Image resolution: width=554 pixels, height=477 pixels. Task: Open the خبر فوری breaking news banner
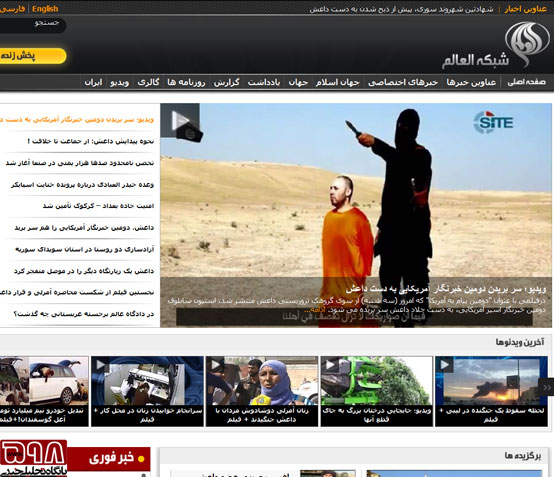pos(108,459)
